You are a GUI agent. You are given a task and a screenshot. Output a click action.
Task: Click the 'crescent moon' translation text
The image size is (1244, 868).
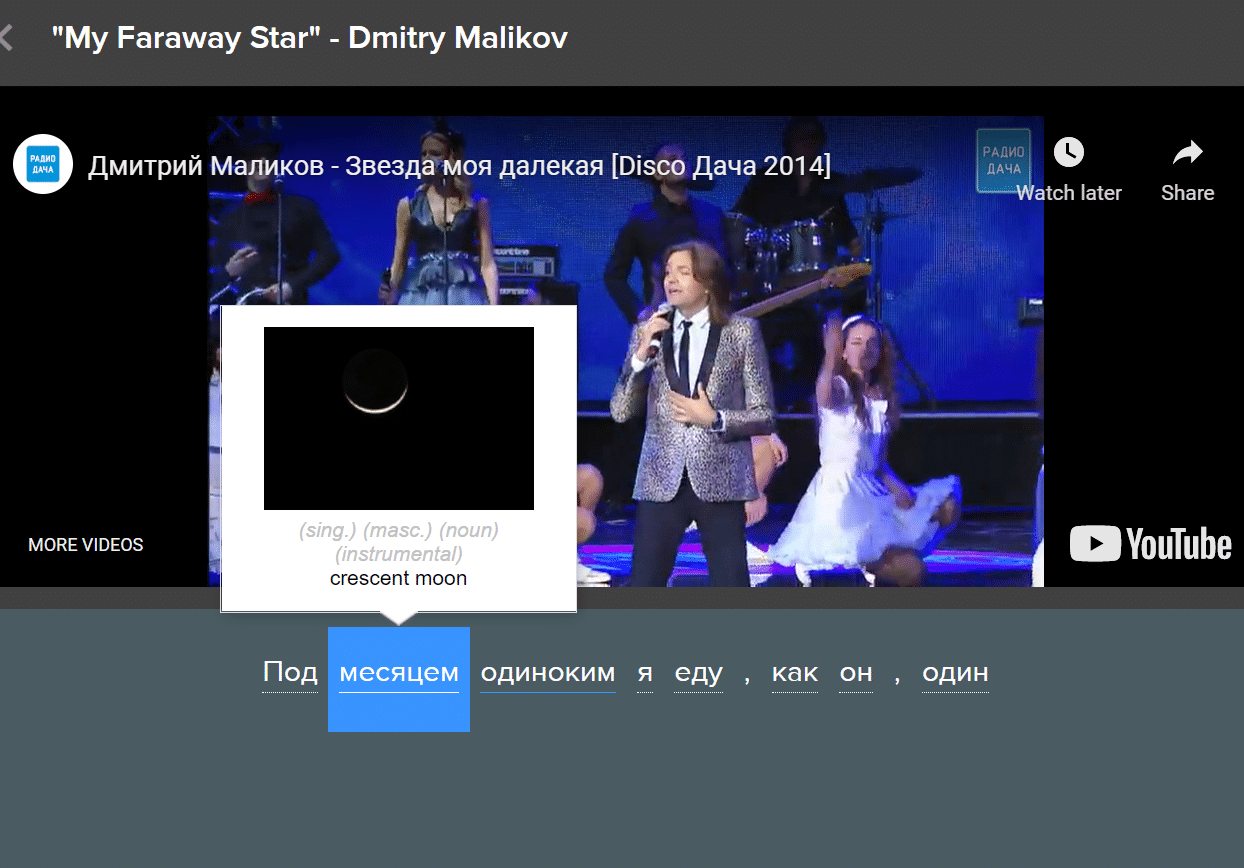tap(398, 579)
